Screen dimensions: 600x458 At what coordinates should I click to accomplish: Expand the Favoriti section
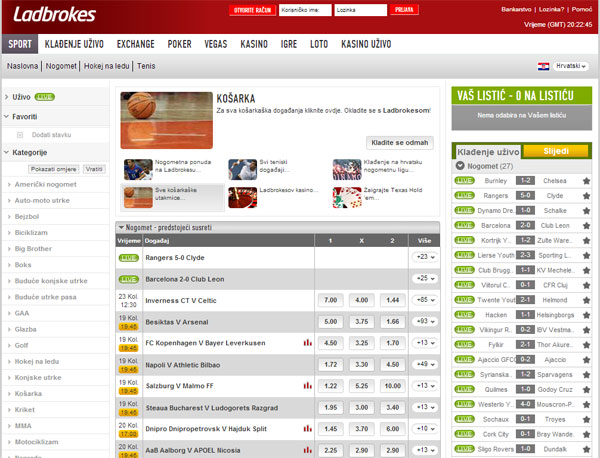point(7,117)
